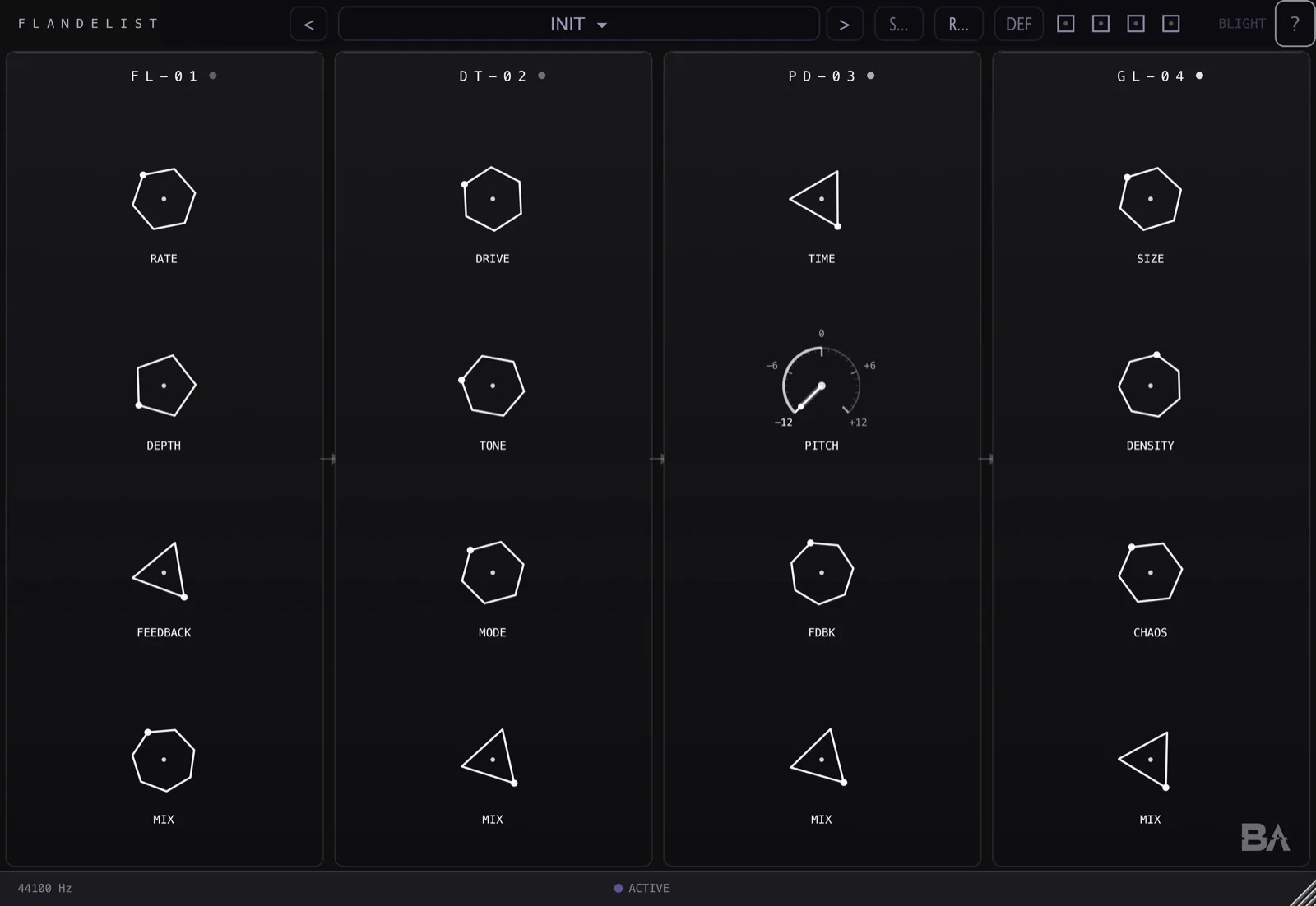Click the MODE knob in DT-02
The width and height of the screenshot is (1316, 906).
[x=493, y=572]
